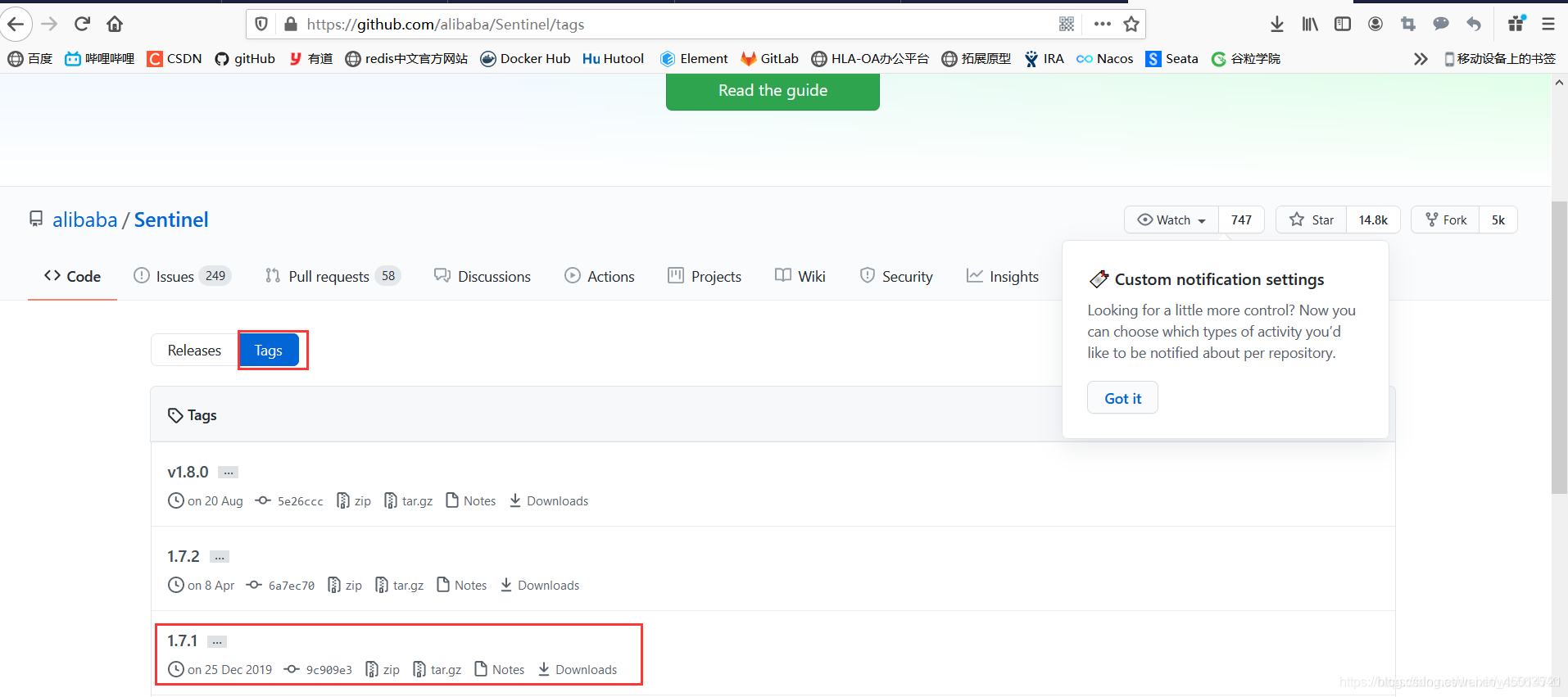Download v1.8.0 tar.gz archive
Screen dimensions: 1568x697
coord(408,501)
